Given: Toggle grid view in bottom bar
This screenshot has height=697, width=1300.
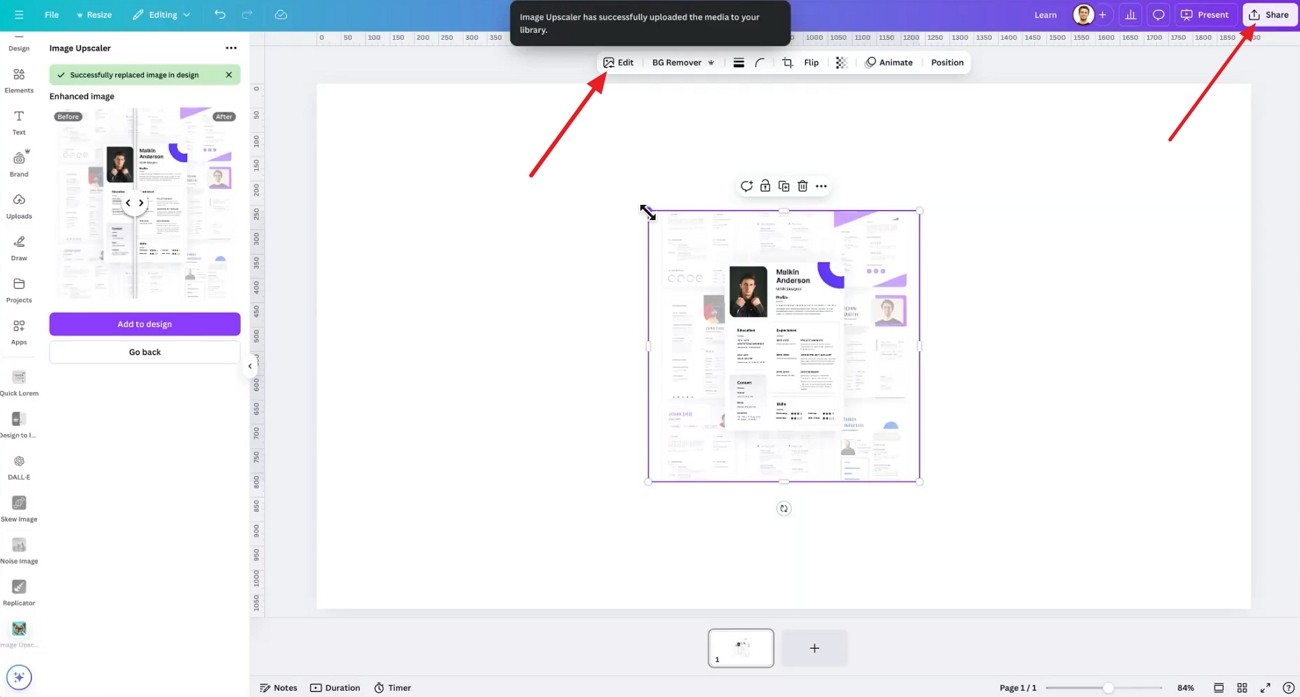Looking at the screenshot, I should coord(1242,688).
